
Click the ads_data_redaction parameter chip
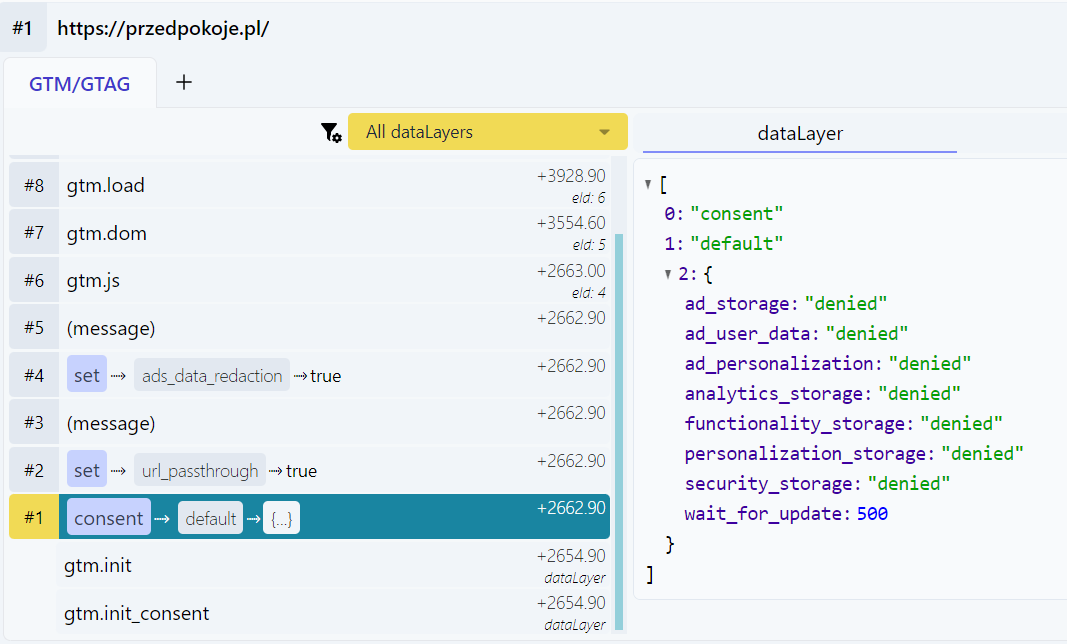click(x=211, y=376)
